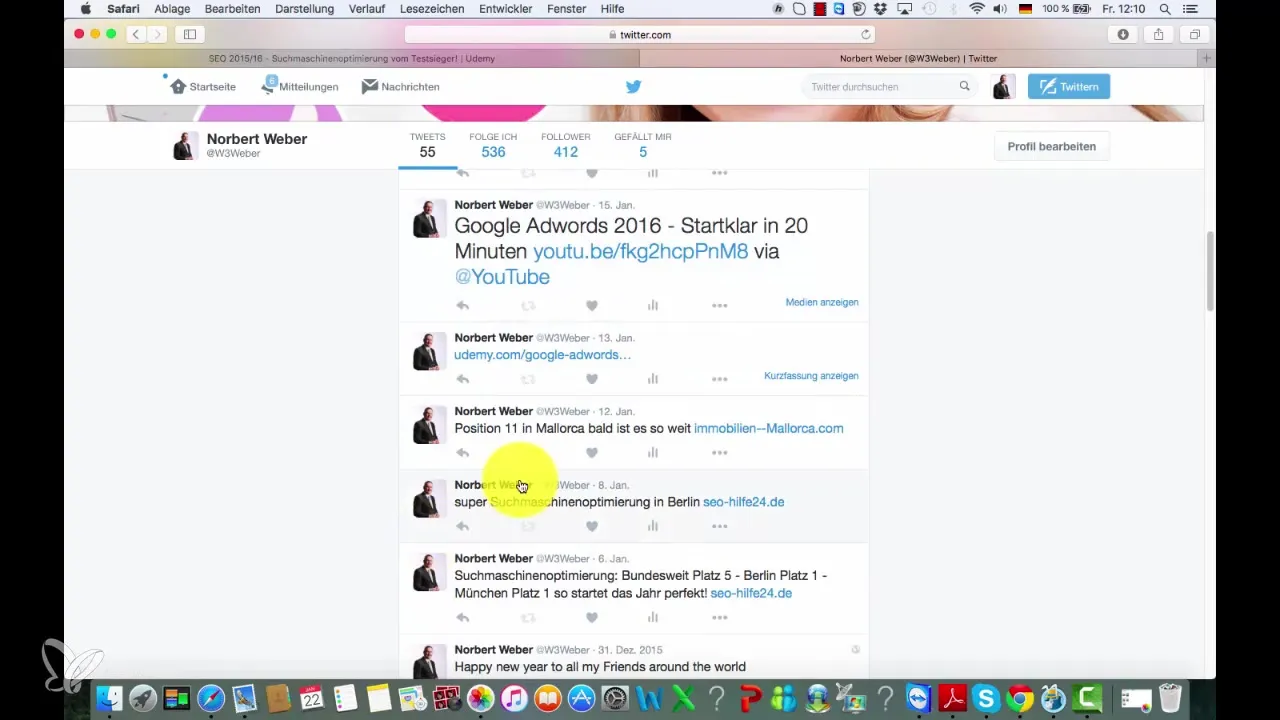Reload page in Safari address bar
Viewport: 1280px width, 720px height.
click(x=866, y=34)
